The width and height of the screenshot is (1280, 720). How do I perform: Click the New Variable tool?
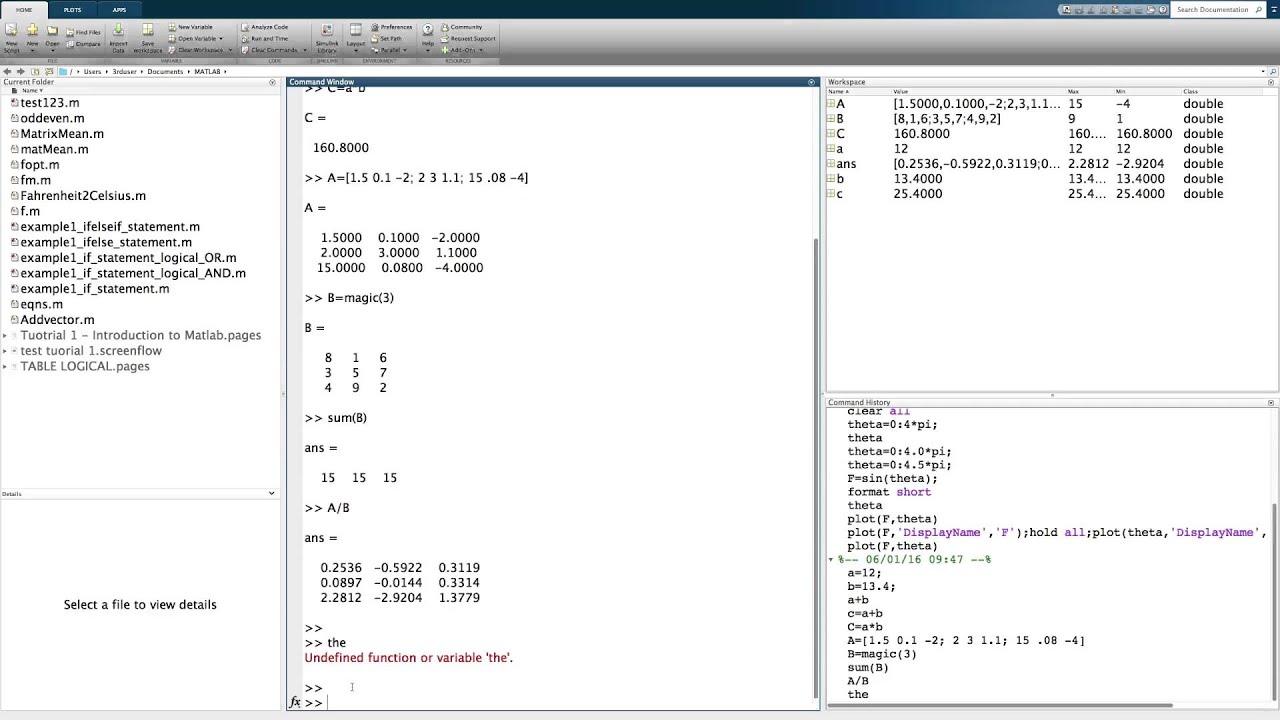click(x=190, y=27)
